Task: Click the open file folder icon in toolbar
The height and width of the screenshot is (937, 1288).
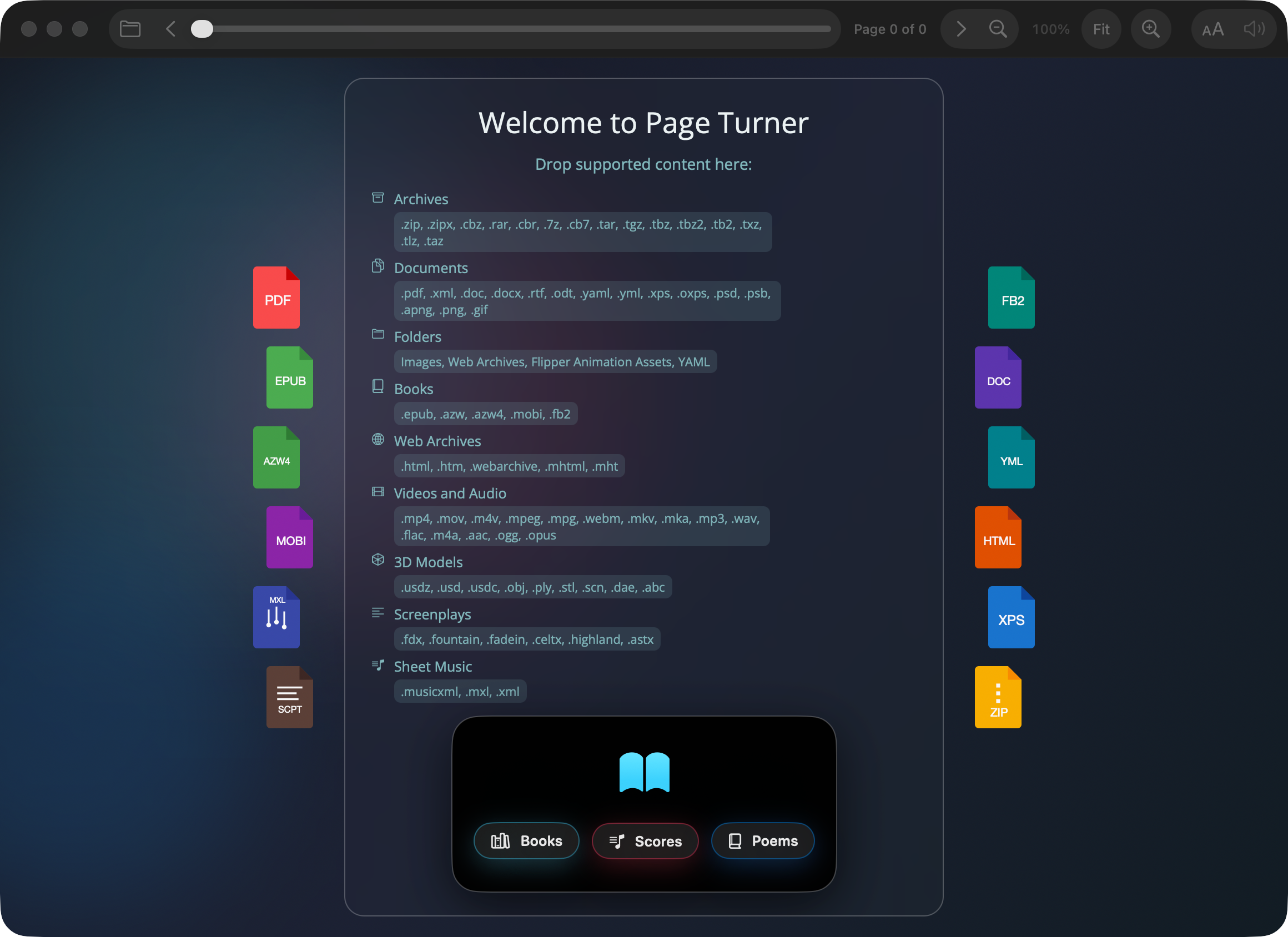Action: 129,28
